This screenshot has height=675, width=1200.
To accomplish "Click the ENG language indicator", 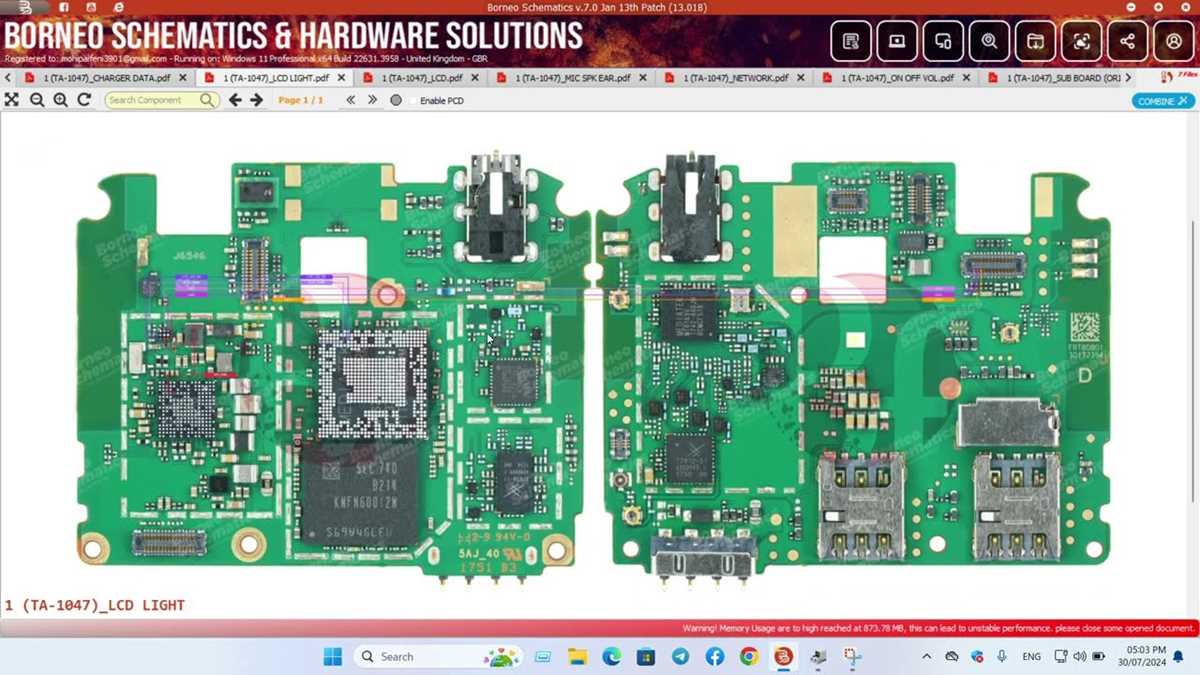I will [x=1031, y=657].
